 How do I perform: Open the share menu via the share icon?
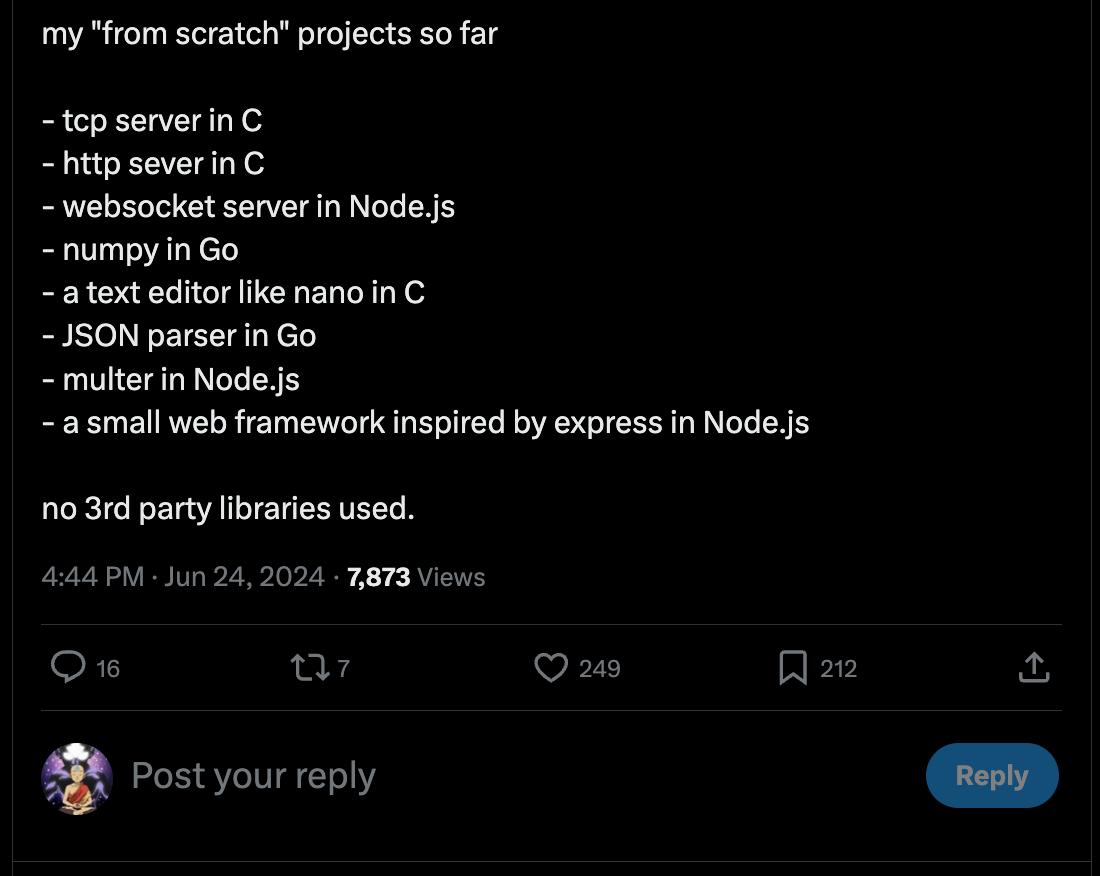(1035, 667)
